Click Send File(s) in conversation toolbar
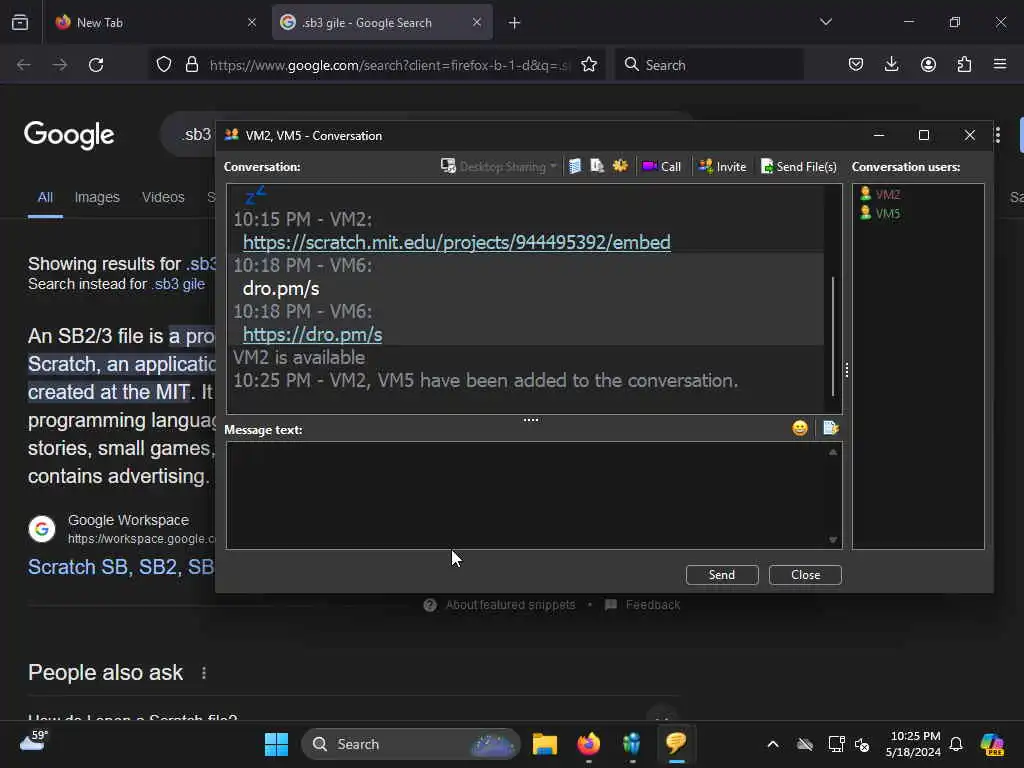Image resolution: width=1024 pixels, height=768 pixels. click(x=798, y=167)
